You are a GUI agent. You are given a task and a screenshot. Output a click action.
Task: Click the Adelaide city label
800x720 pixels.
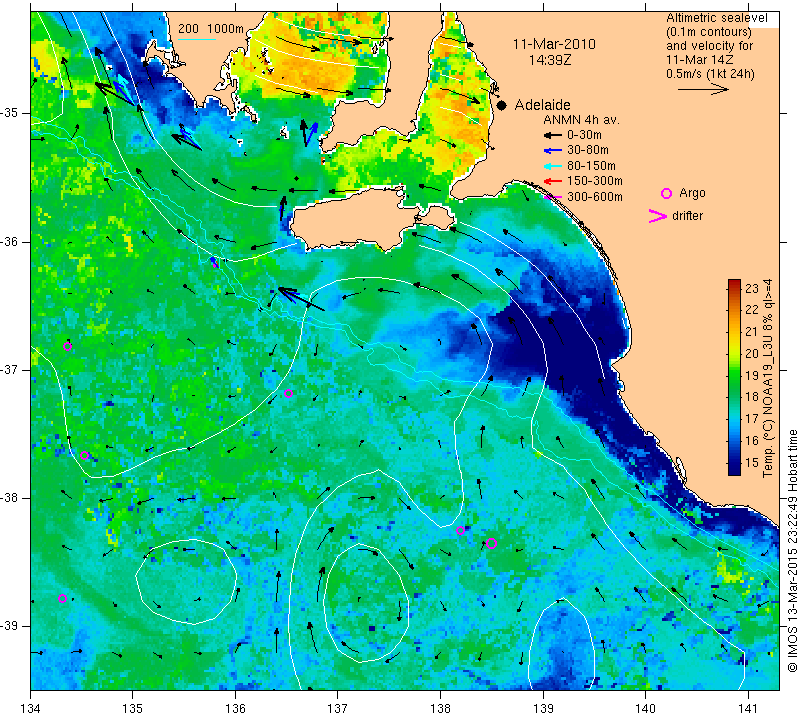pyautogui.click(x=542, y=105)
